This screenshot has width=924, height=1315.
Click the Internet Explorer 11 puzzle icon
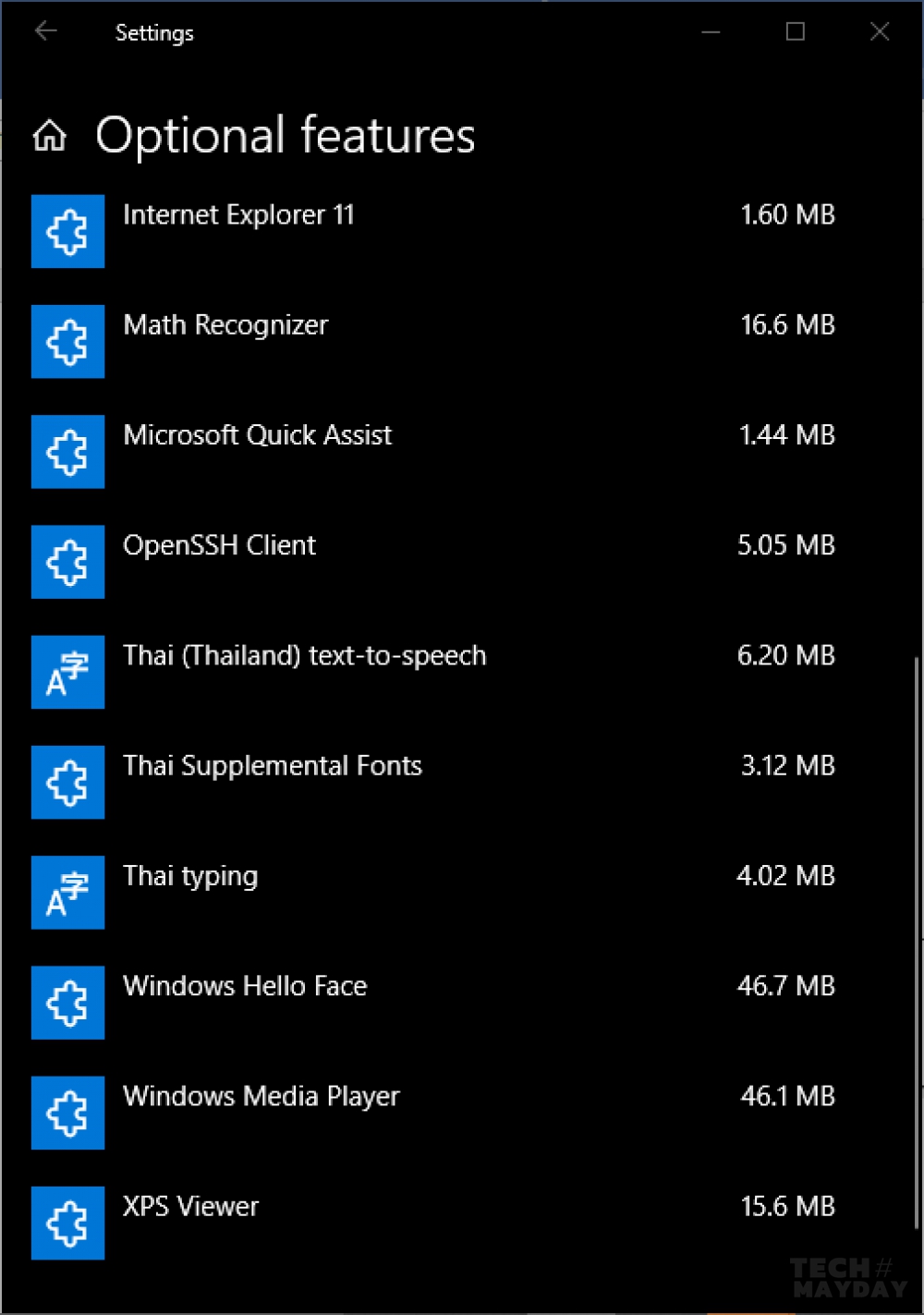click(x=67, y=231)
